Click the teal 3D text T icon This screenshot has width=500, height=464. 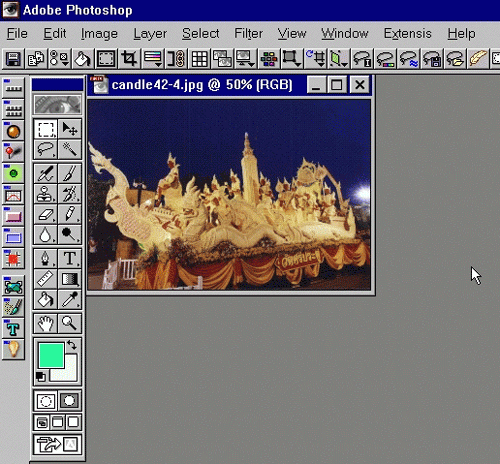pyautogui.click(x=13, y=329)
